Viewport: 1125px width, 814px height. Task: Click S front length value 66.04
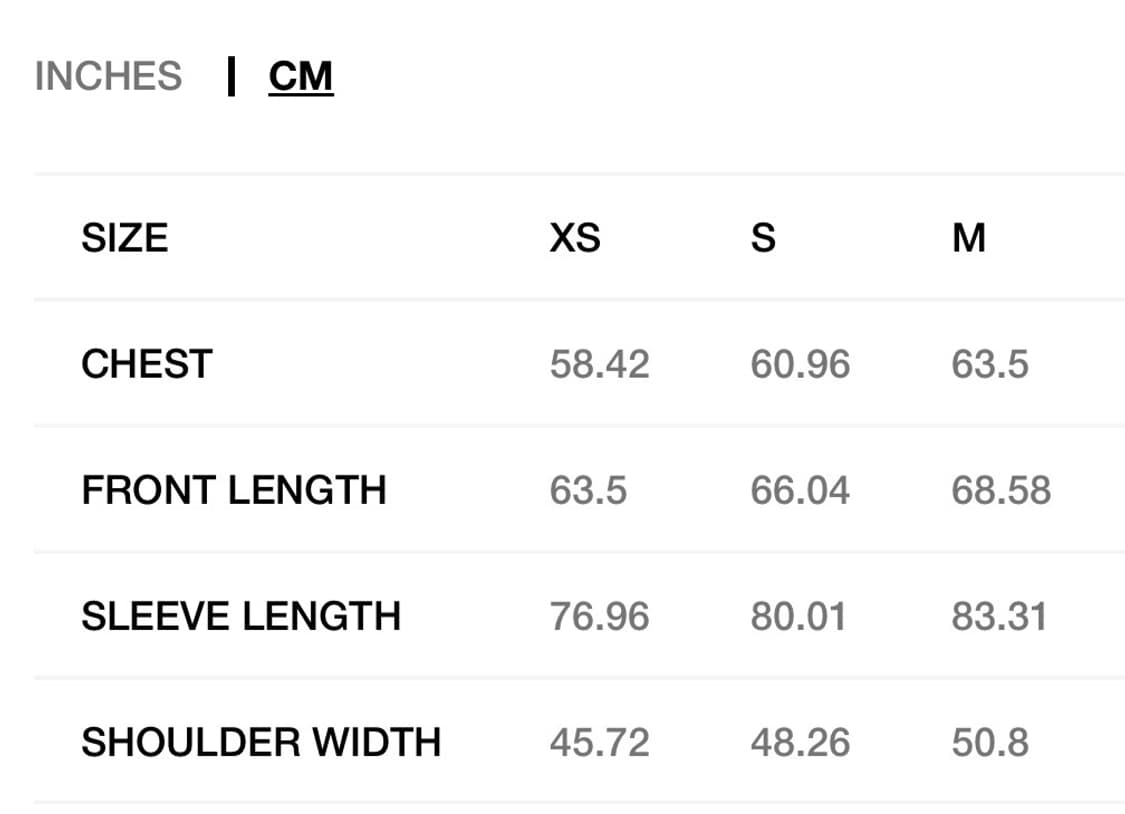click(800, 490)
